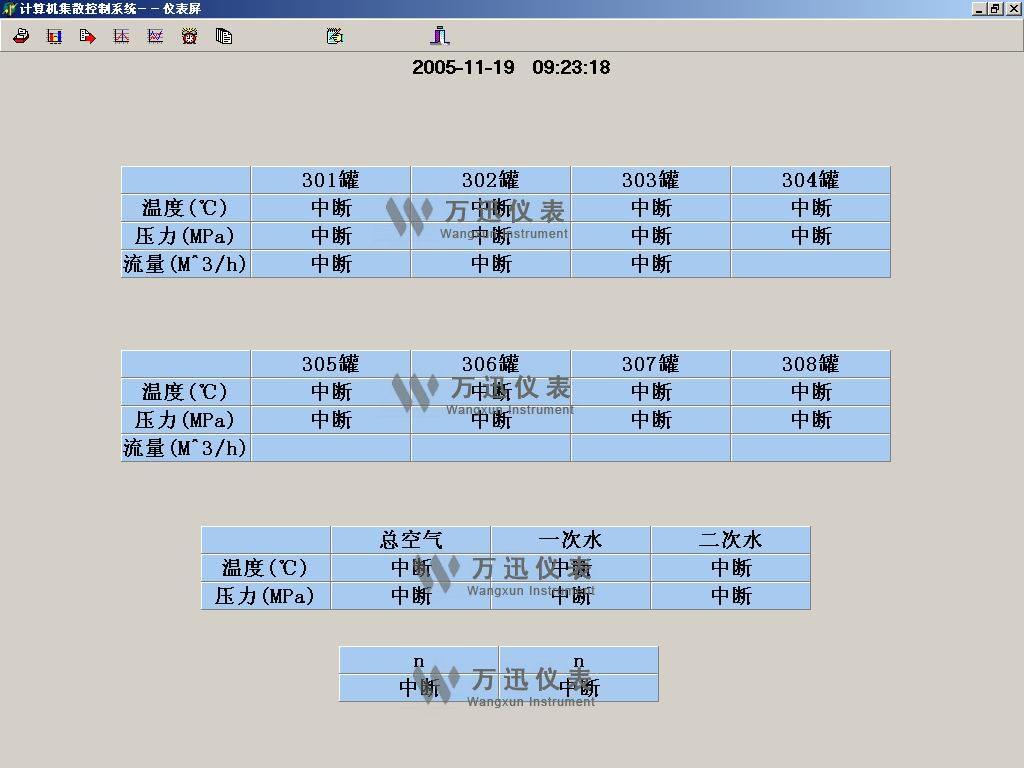Click the print icon in the toolbar
Screen dimensions: 1024x768
click(20, 36)
